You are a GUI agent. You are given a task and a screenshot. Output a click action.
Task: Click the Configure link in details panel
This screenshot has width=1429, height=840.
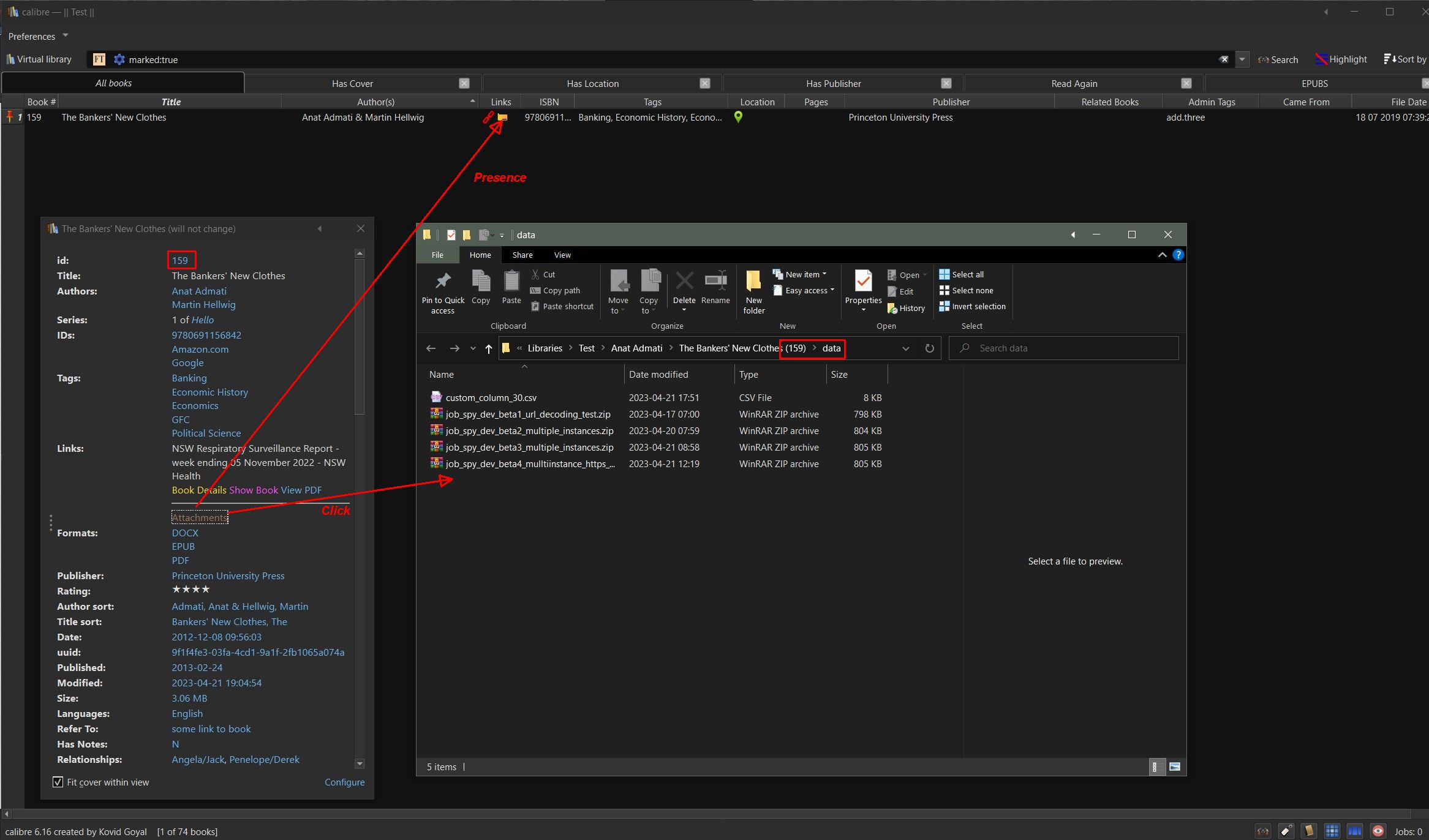pyautogui.click(x=344, y=782)
